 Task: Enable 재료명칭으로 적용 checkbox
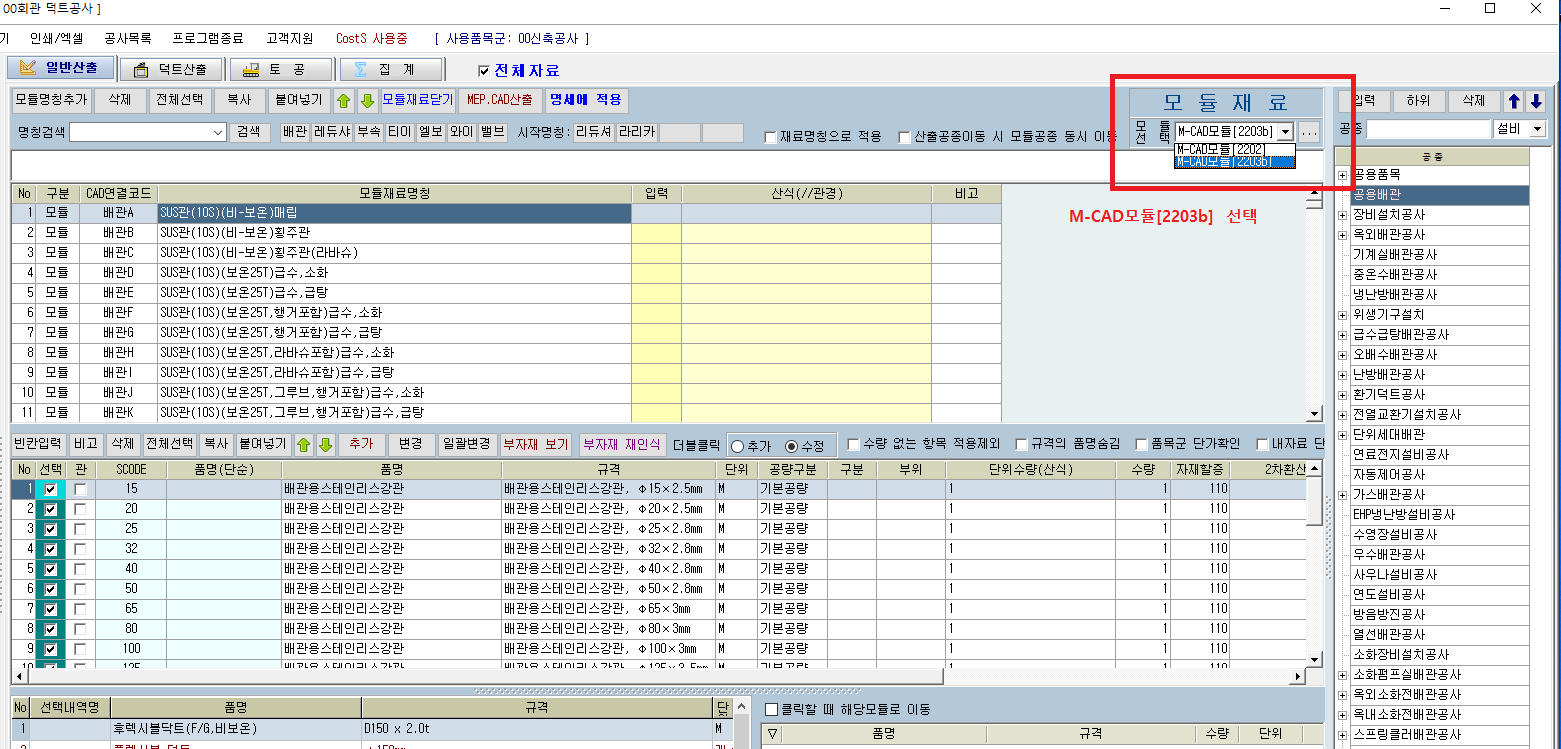click(x=770, y=137)
